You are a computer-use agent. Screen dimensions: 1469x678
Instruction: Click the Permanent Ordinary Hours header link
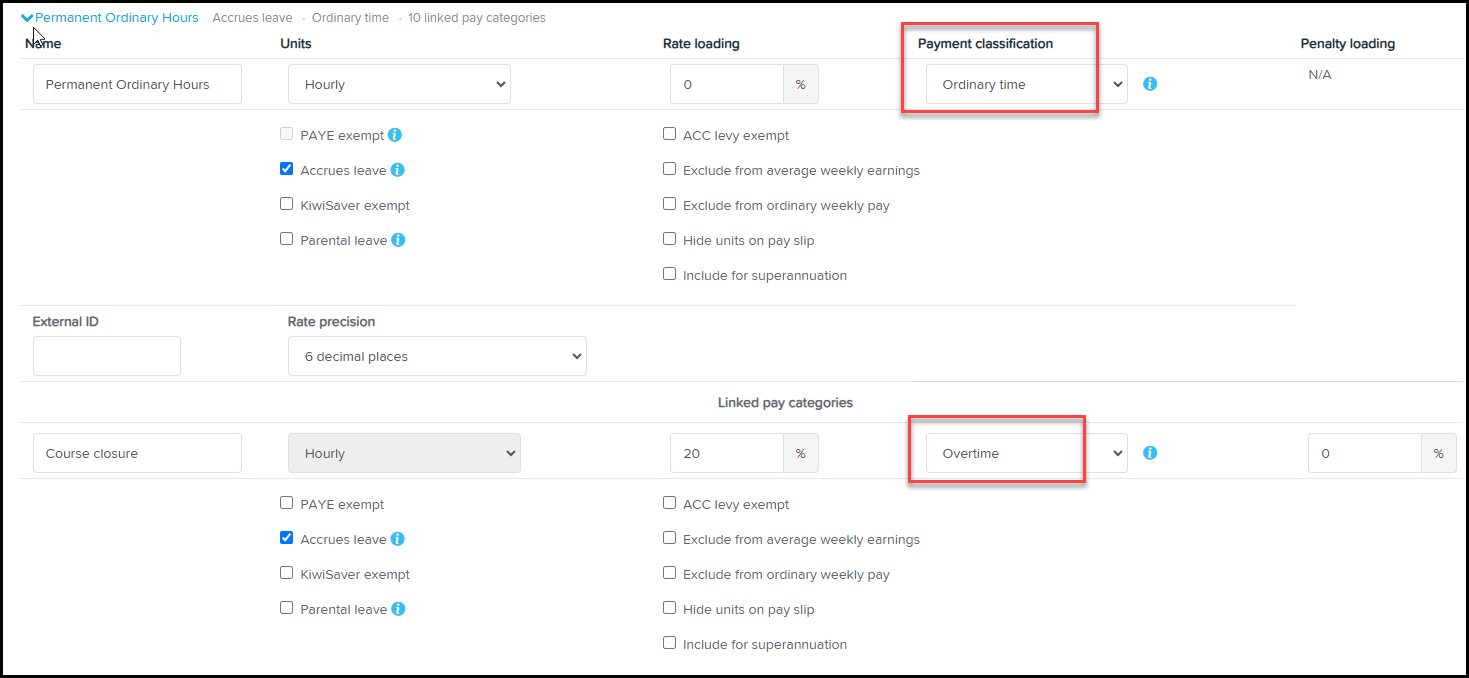tap(116, 18)
